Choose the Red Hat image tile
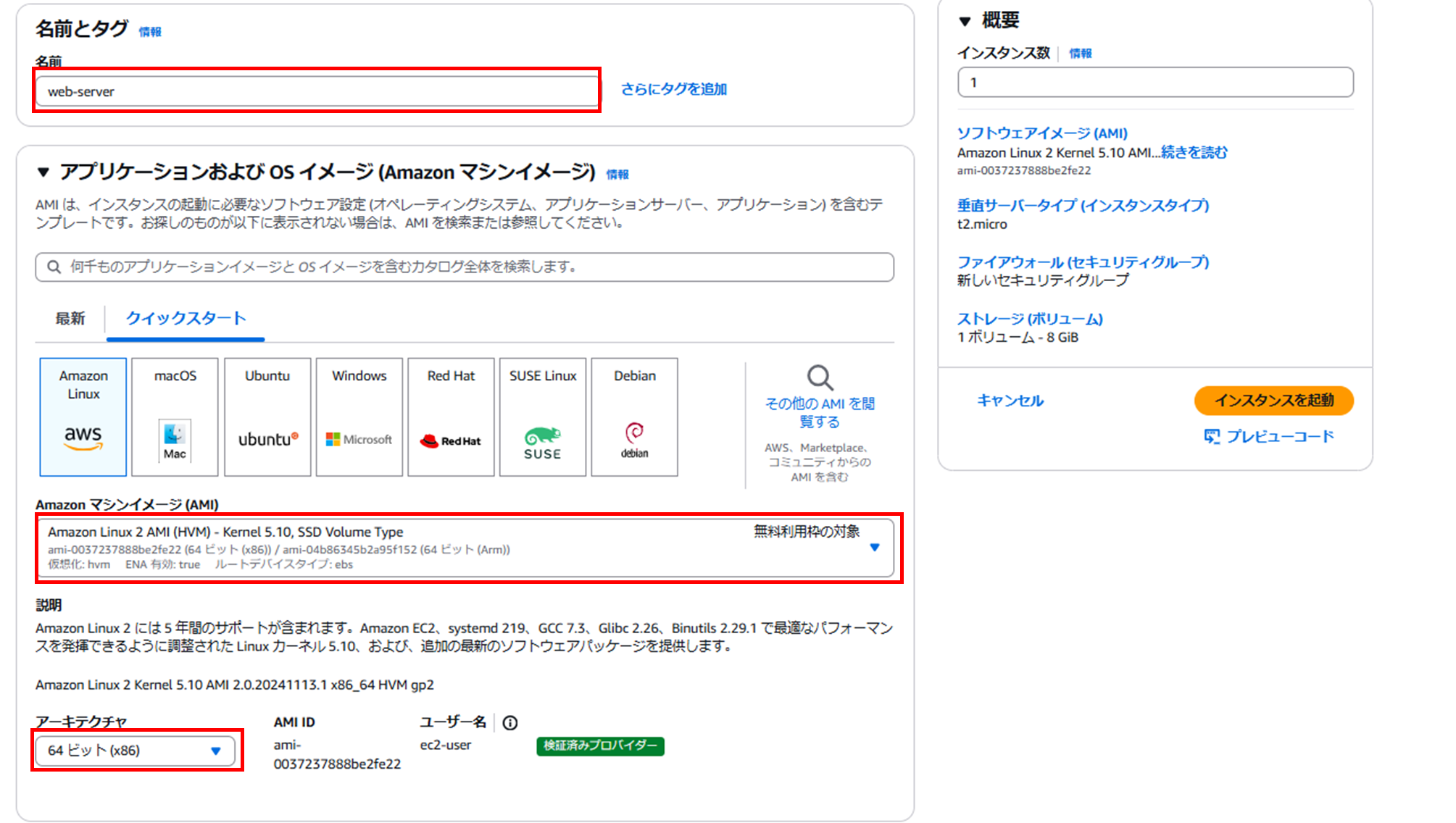Viewport: 1456px width, 823px height. tap(451, 417)
